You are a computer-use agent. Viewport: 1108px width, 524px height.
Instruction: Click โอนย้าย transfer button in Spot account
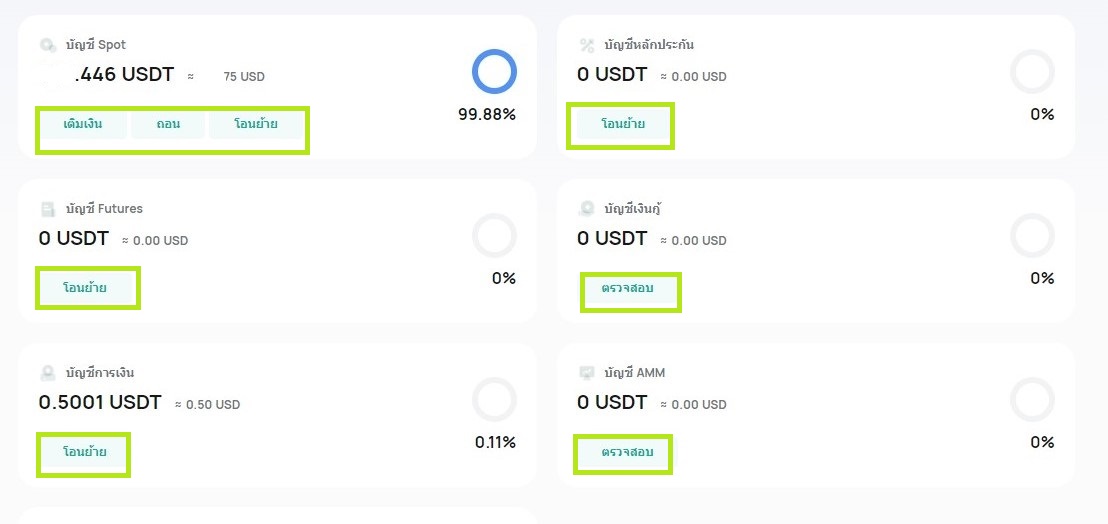(x=256, y=125)
